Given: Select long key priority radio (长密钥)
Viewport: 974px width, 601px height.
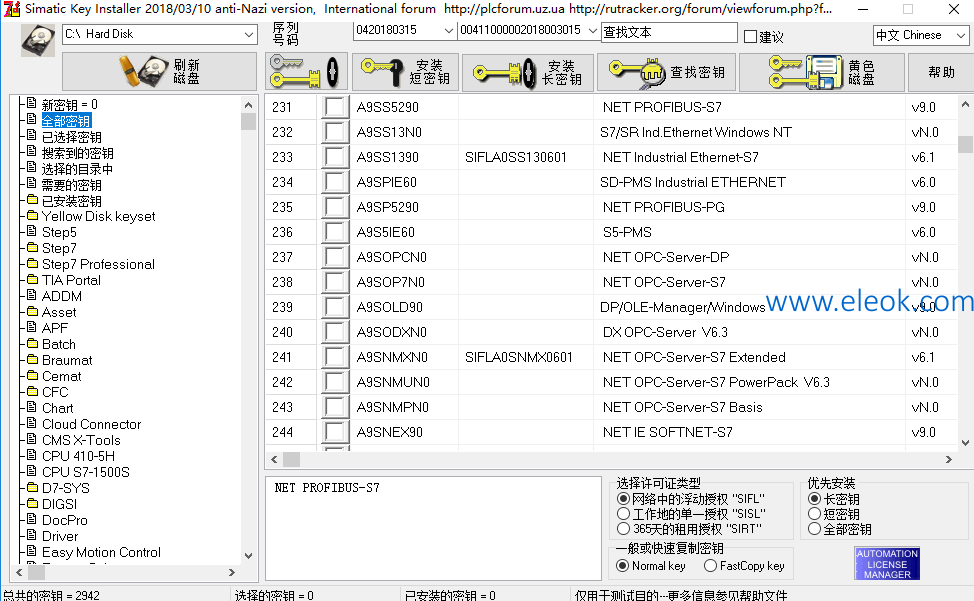Looking at the screenshot, I should click(814, 499).
